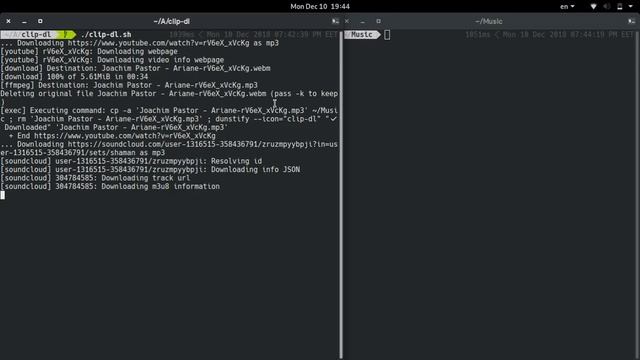This screenshot has width=640, height=360.
Task: Maximize the ~/A/clip-dl terminal window
Action: (40, 21)
